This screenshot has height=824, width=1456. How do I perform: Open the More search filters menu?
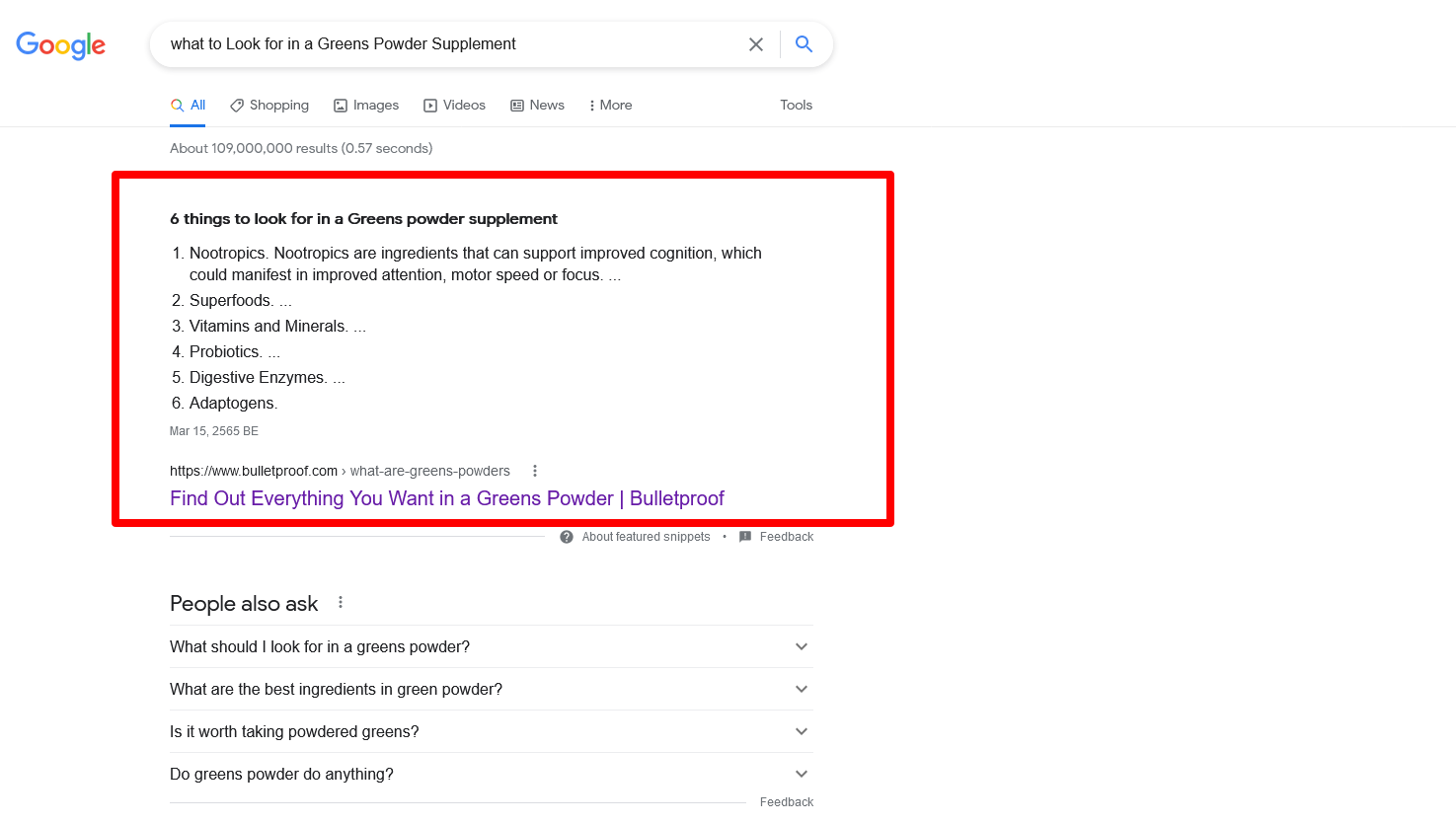coord(610,106)
